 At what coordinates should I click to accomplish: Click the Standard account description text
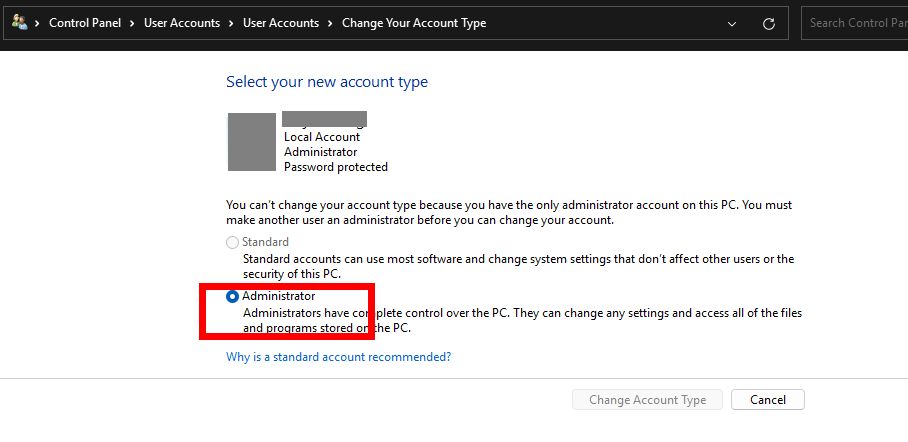point(518,266)
